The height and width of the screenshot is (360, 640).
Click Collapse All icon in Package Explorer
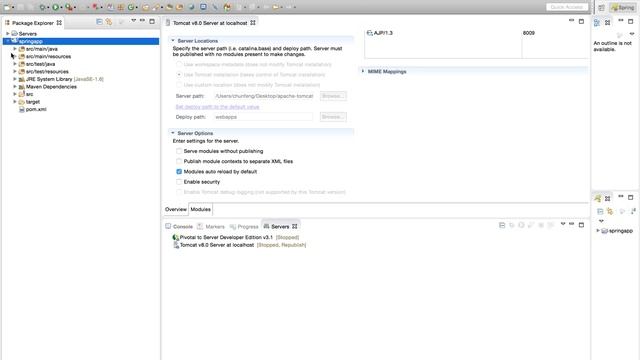(x=99, y=22)
